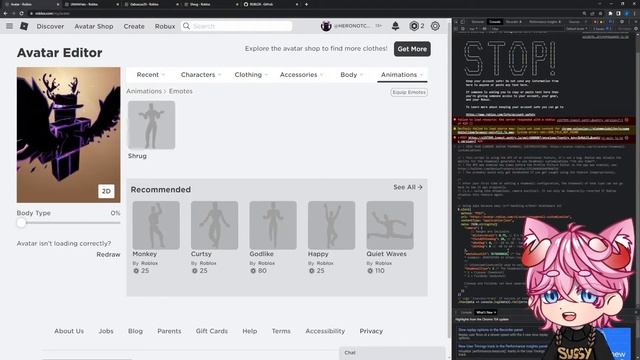The image size is (640, 360).
Task: Switch to the What's New drawer tab
Action: click(486, 312)
